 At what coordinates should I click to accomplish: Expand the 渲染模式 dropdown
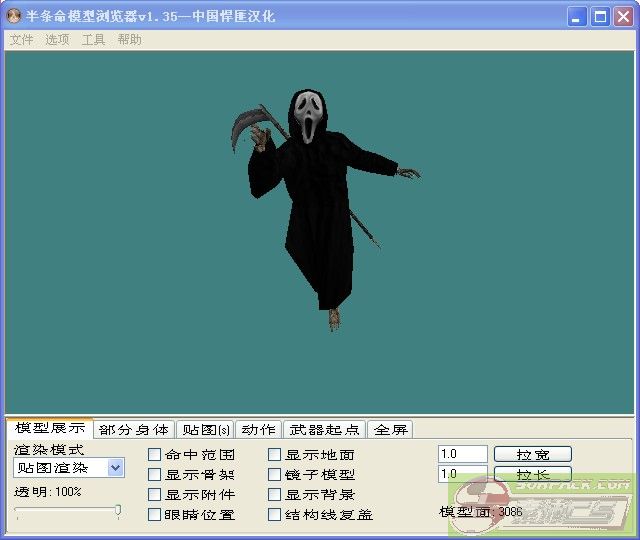(115, 468)
